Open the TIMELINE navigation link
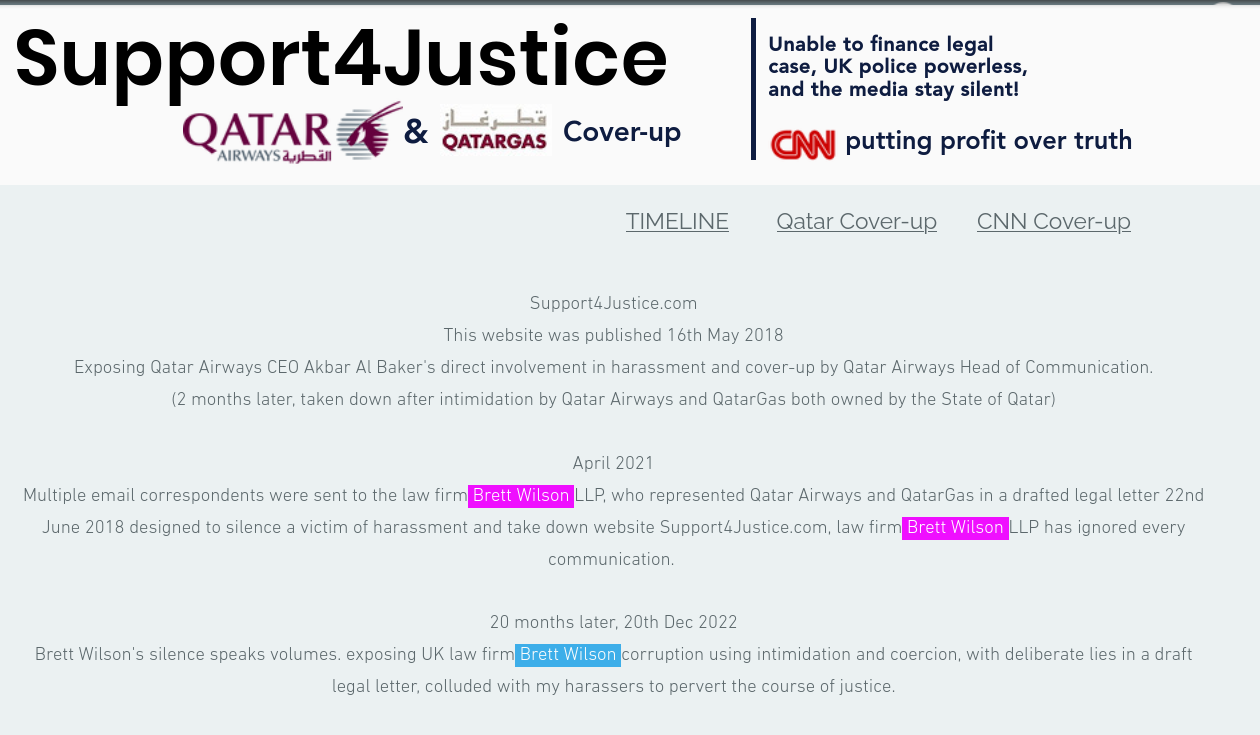Viewport: 1260px width, 735px height. (677, 221)
